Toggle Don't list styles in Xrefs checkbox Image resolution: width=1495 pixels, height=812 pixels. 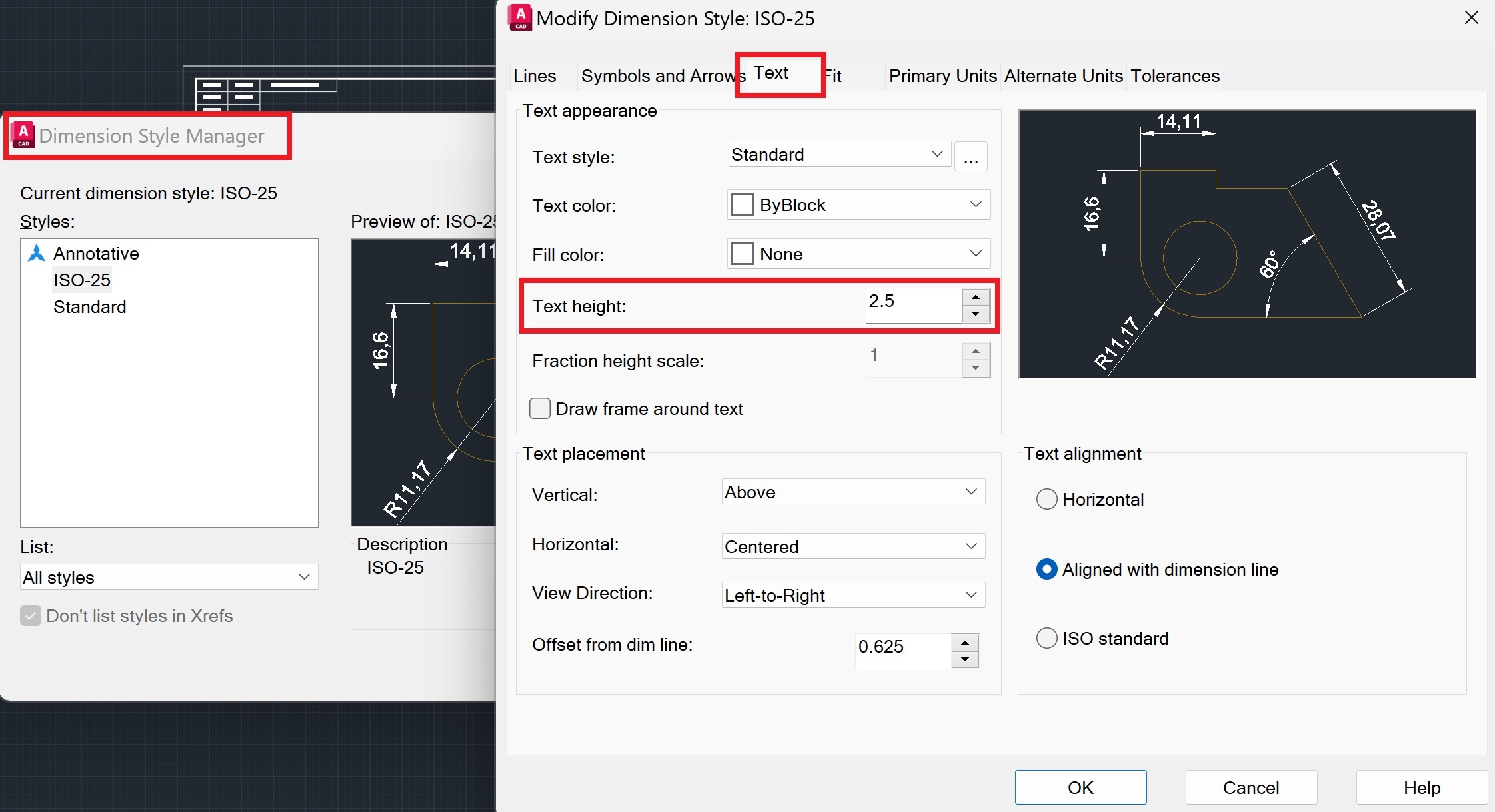[31, 616]
